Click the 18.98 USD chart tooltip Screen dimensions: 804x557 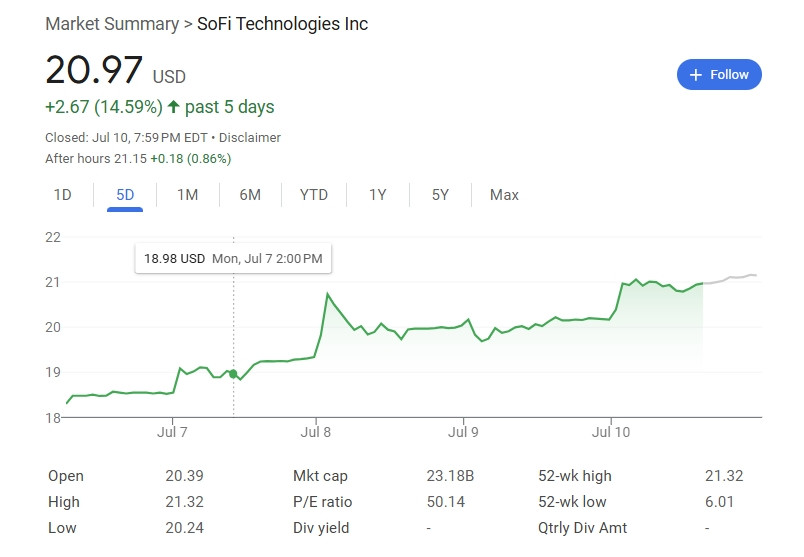(x=233, y=258)
